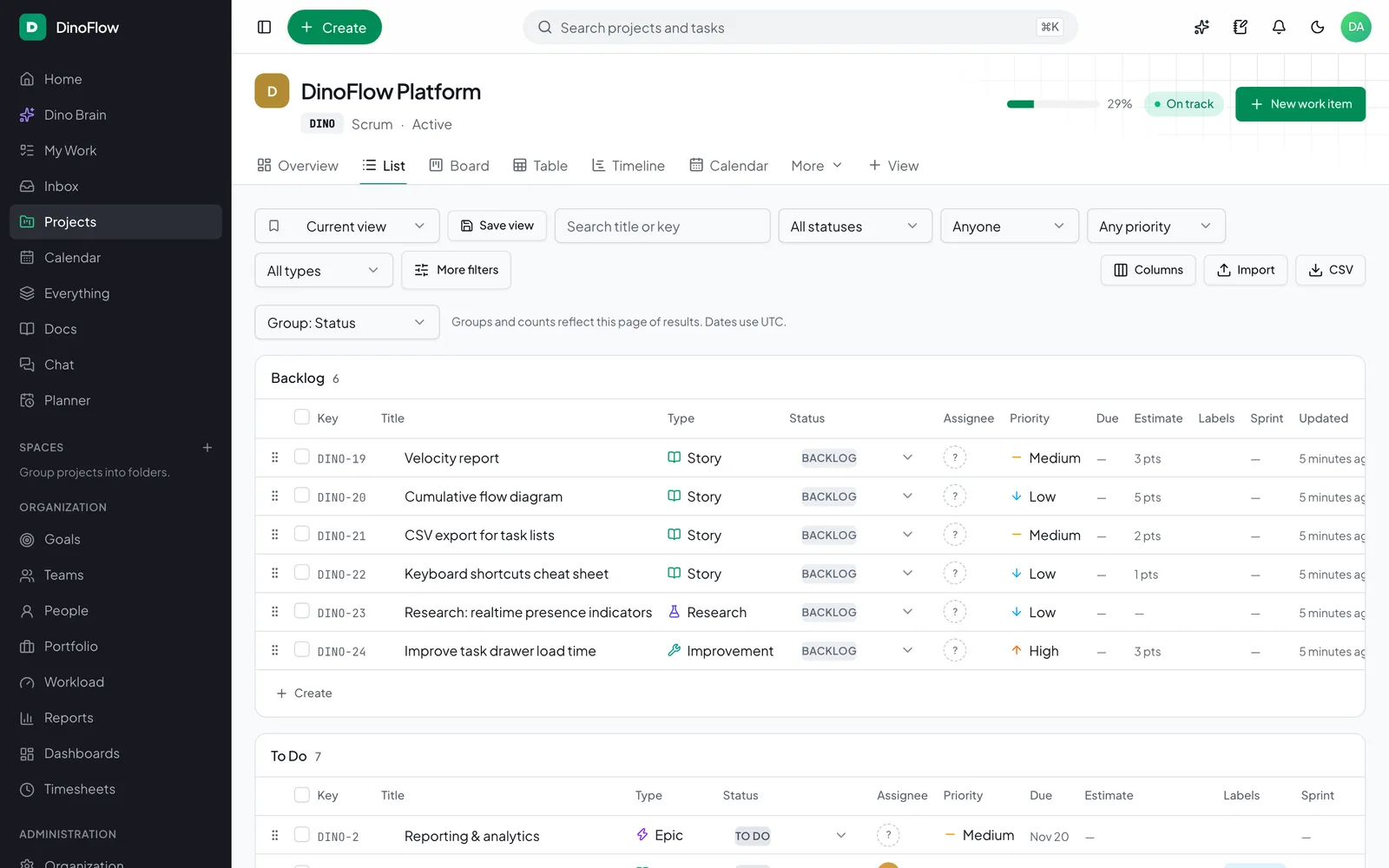Screen dimensions: 1389x868
Task: Open the notifications bell
Action: [x=1279, y=27]
